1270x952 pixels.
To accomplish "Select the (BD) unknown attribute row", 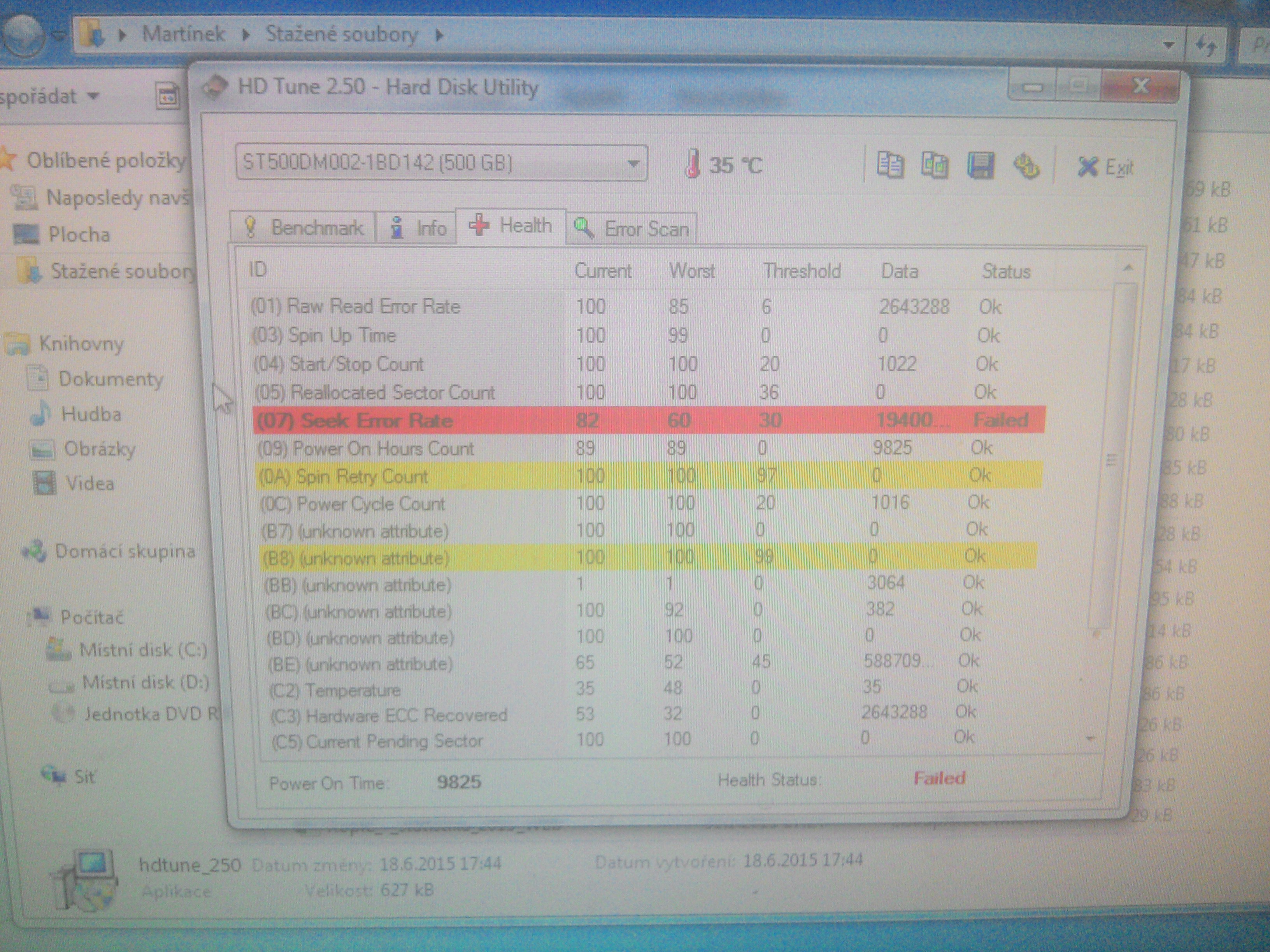I will pos(649,637).
